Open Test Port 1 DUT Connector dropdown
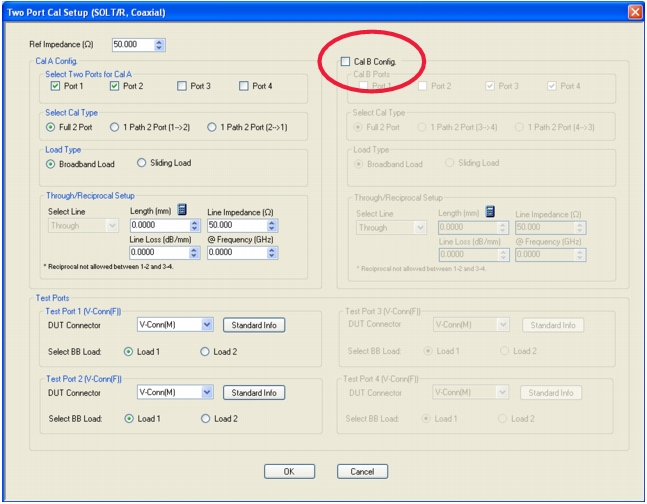647x504 pixels. [x=207, y=325]
